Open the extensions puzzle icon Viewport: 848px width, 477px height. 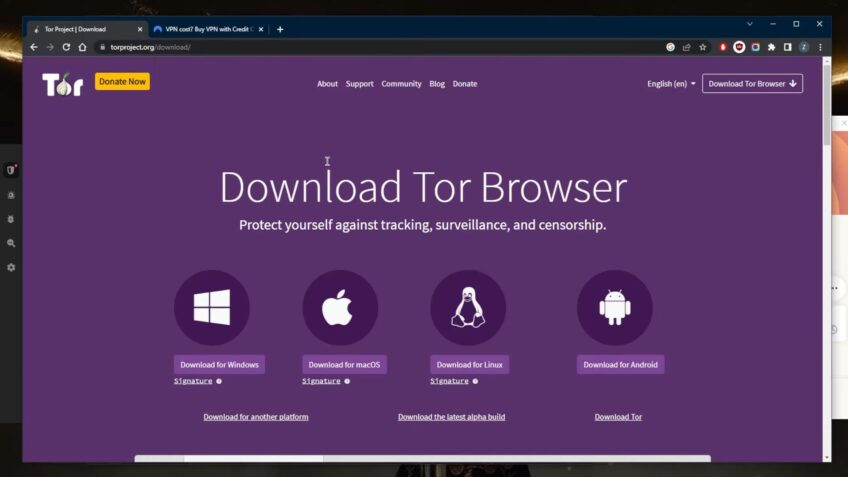coord(771,47)
